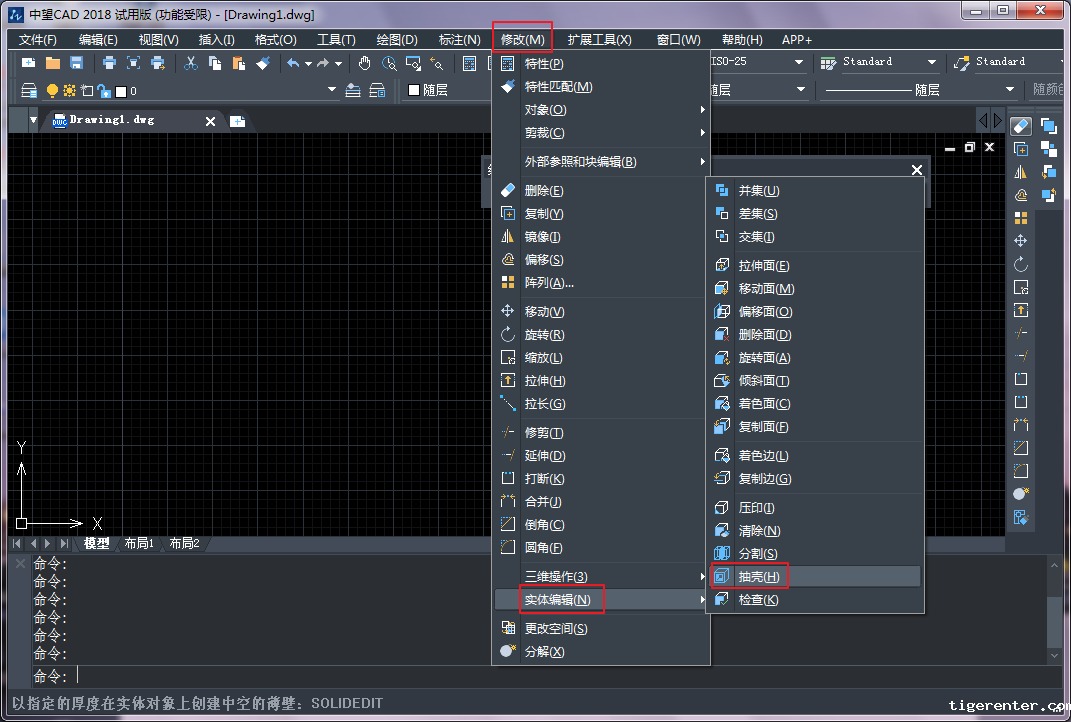This screenshot has width=1071, height=722.
Task: Click the white layer color swatch
Action: [x=120, y=91]
